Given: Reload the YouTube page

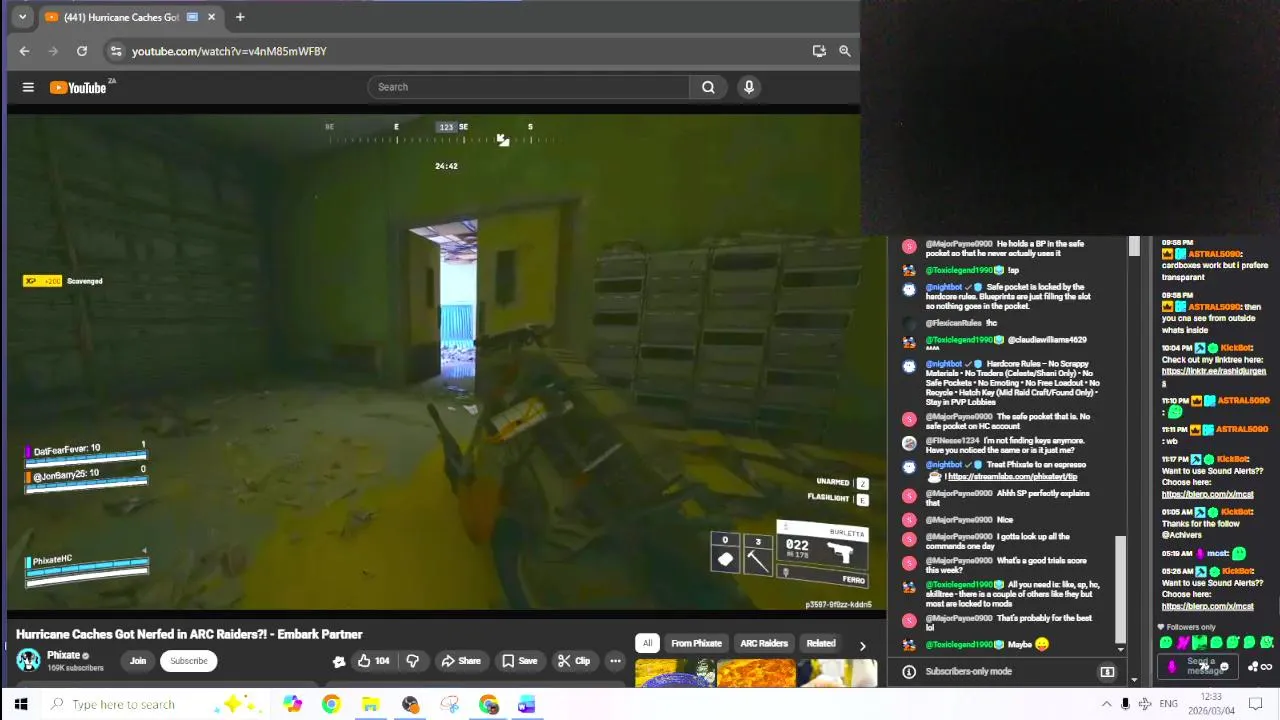Looking at the screenshot, I should pos(82,51).
